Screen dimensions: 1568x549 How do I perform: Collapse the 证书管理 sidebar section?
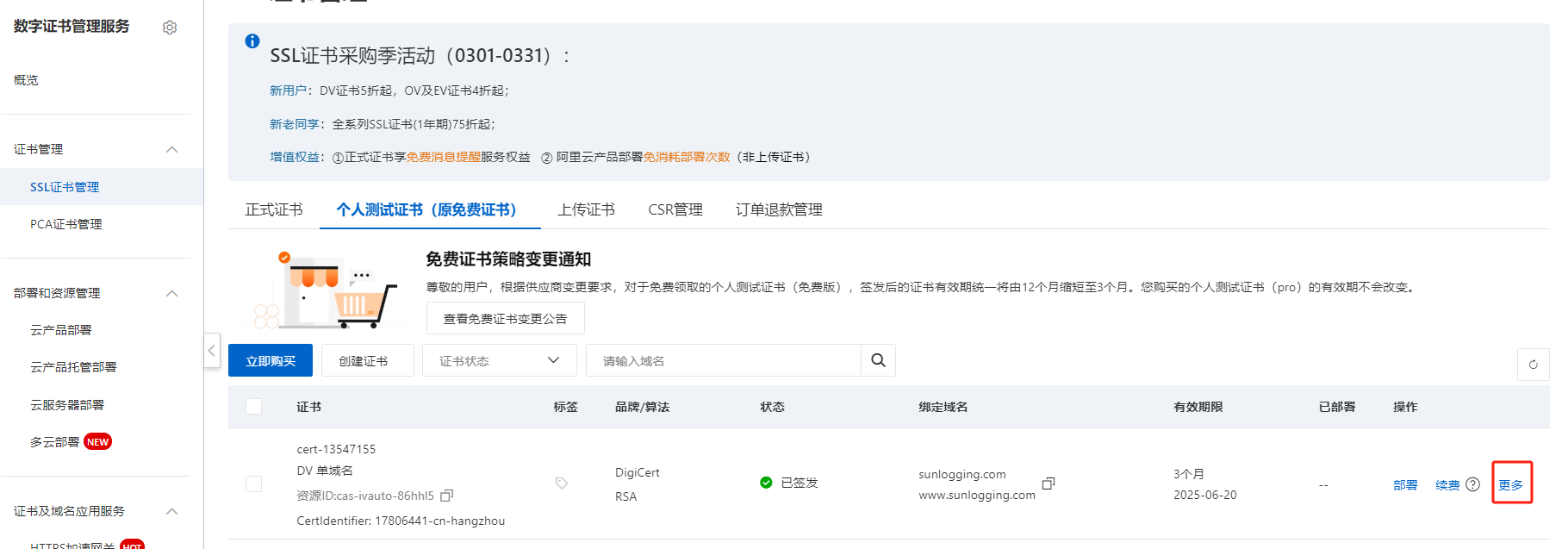(x=171, y=149)
